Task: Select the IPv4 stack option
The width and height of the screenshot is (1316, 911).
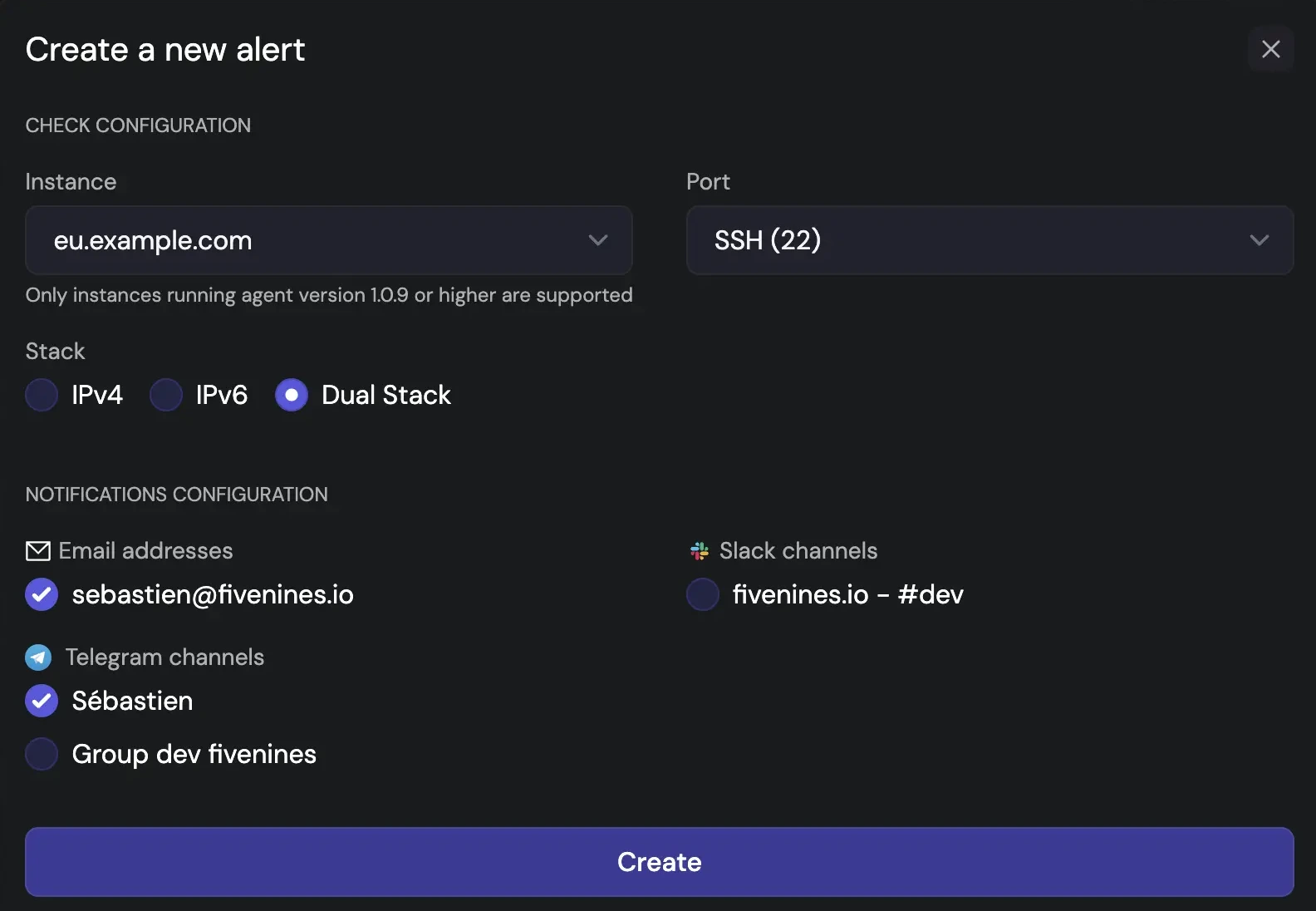Action: click(x=42, y=395)
